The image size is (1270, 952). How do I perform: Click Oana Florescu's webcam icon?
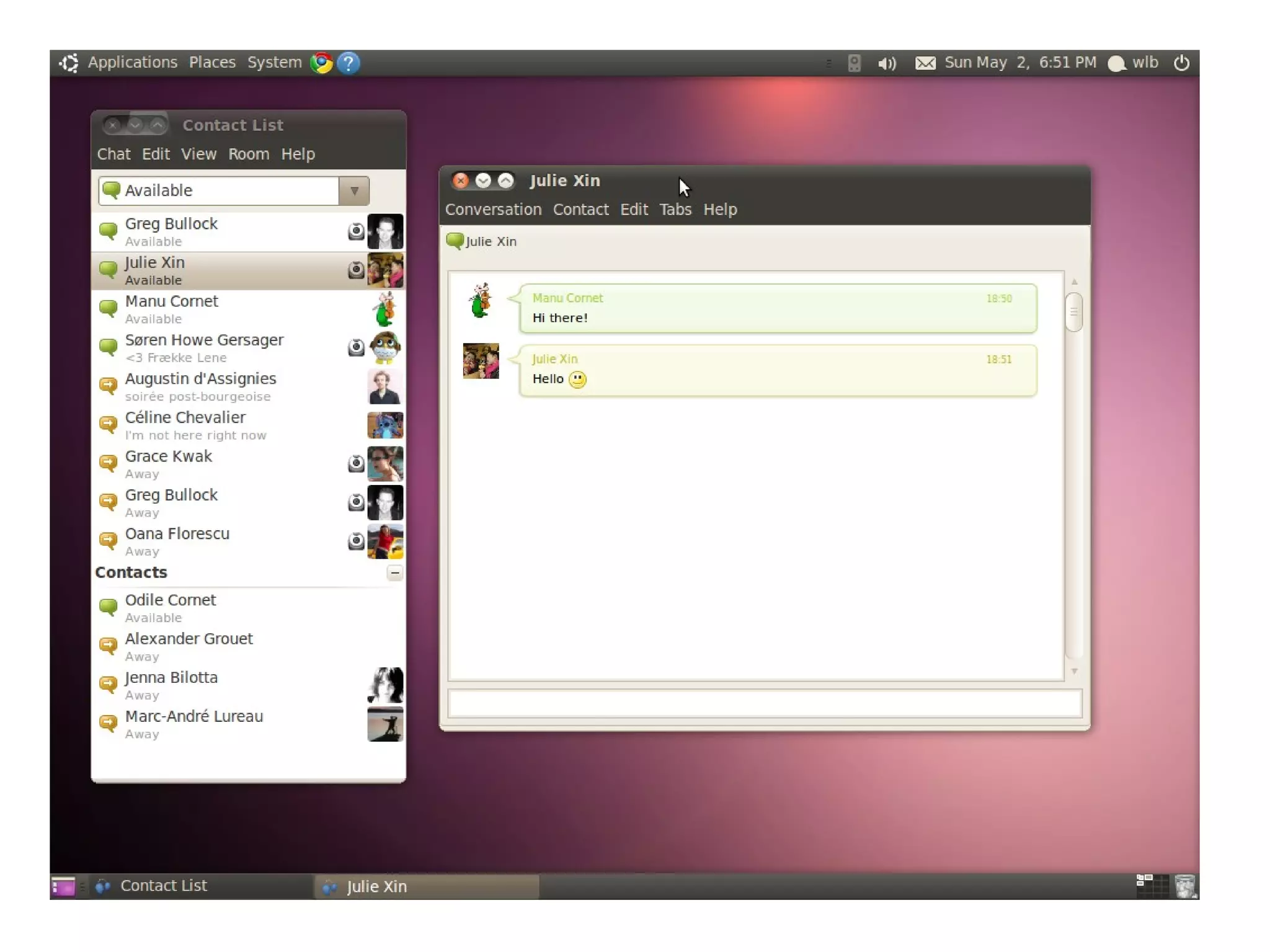[x=355, y=541]
